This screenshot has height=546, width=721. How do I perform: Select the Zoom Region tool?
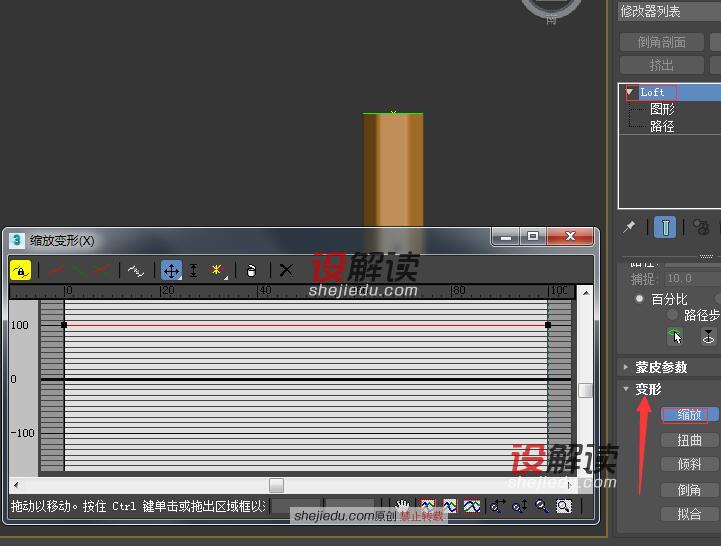click(564, 506)
